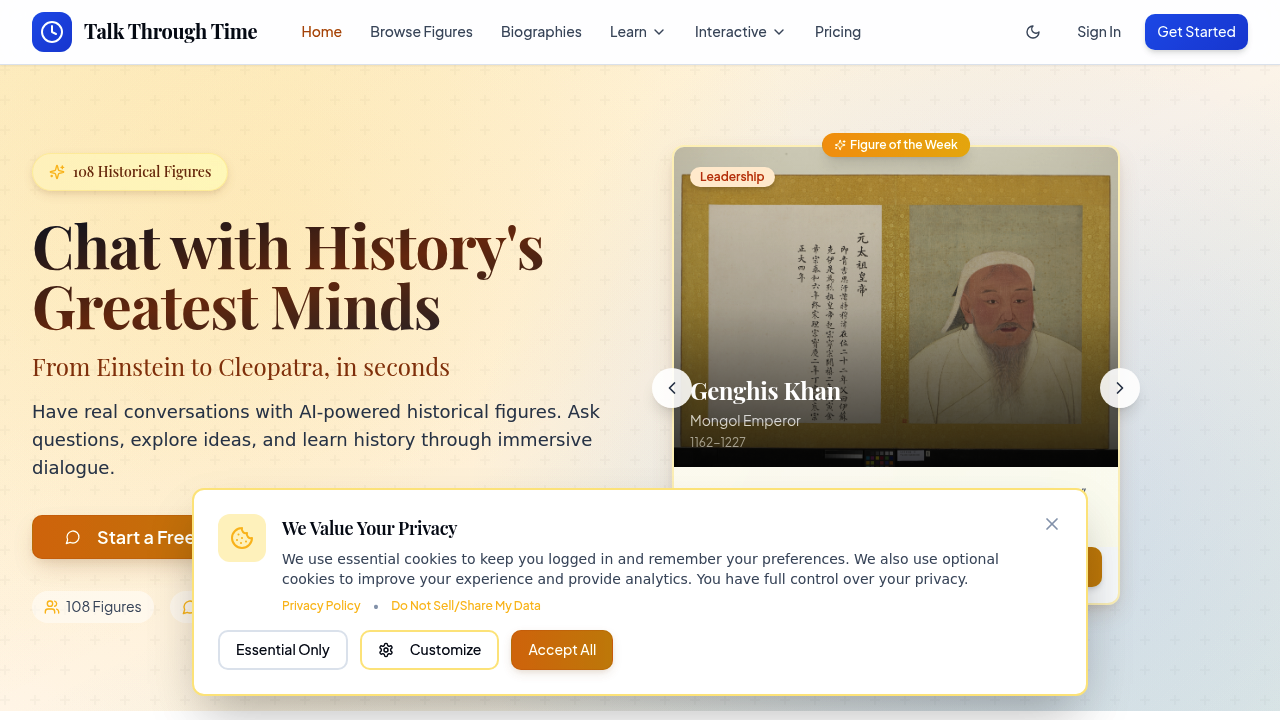Navigate to the Biographies section
This screenshot has height=720, width=1280.
(541, 31)
